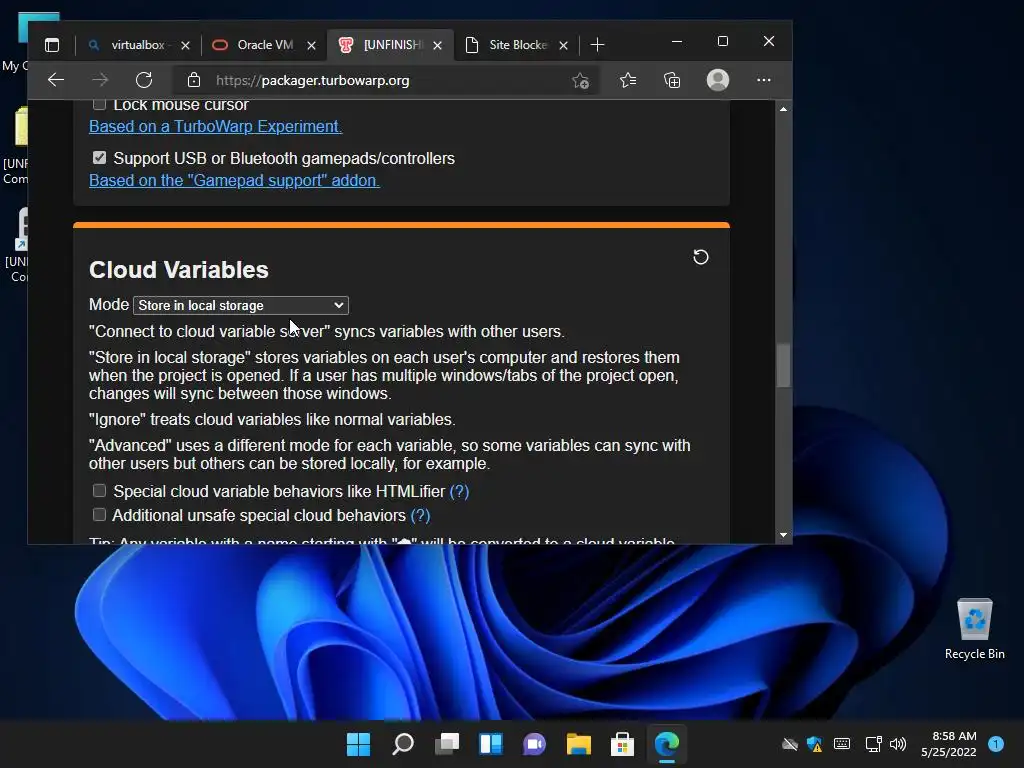Open Collections in Edge toolbar
The image size is (1024, 768).
672,80
